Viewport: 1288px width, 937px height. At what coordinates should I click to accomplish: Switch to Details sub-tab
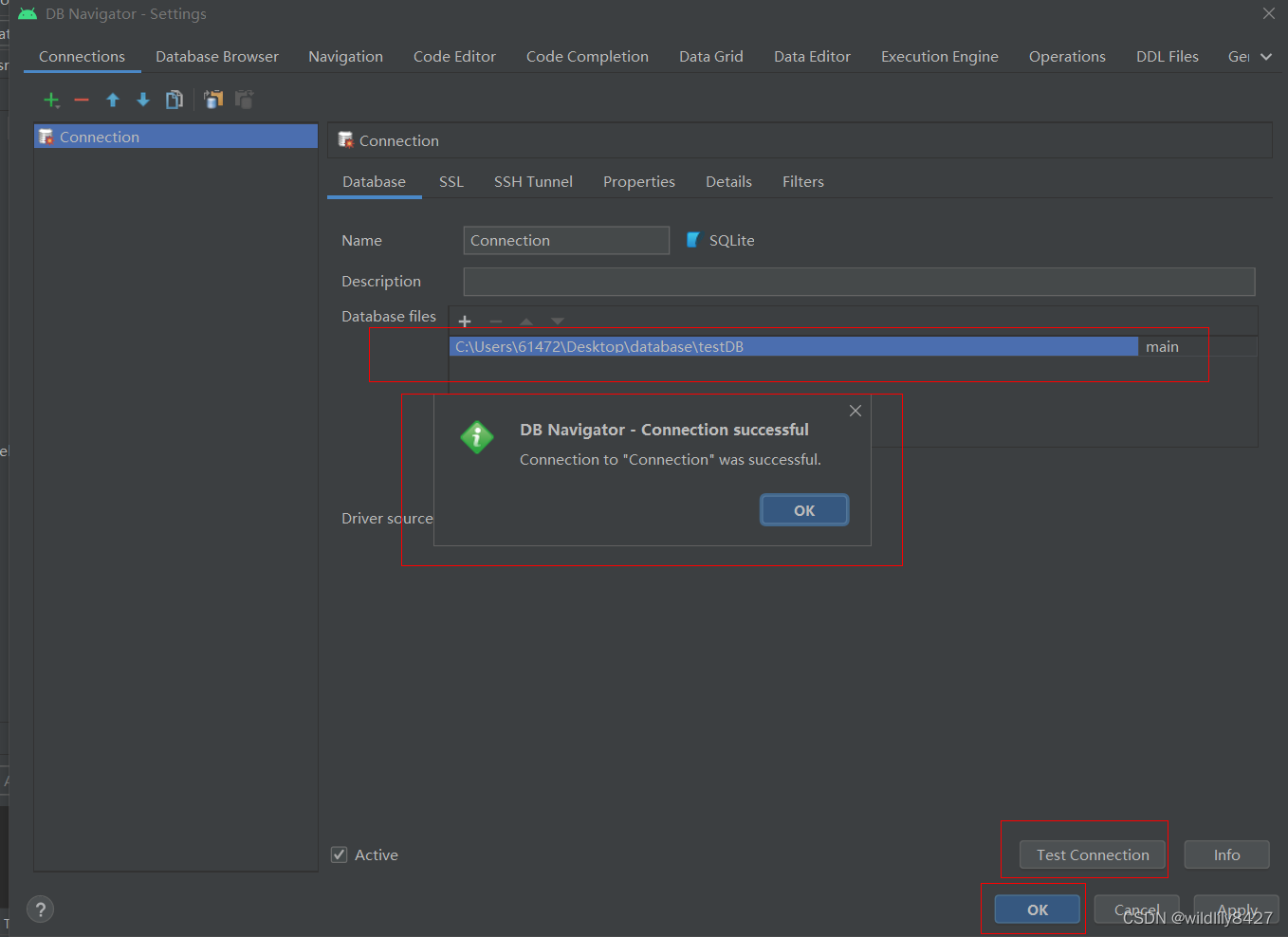pos(728,182)
